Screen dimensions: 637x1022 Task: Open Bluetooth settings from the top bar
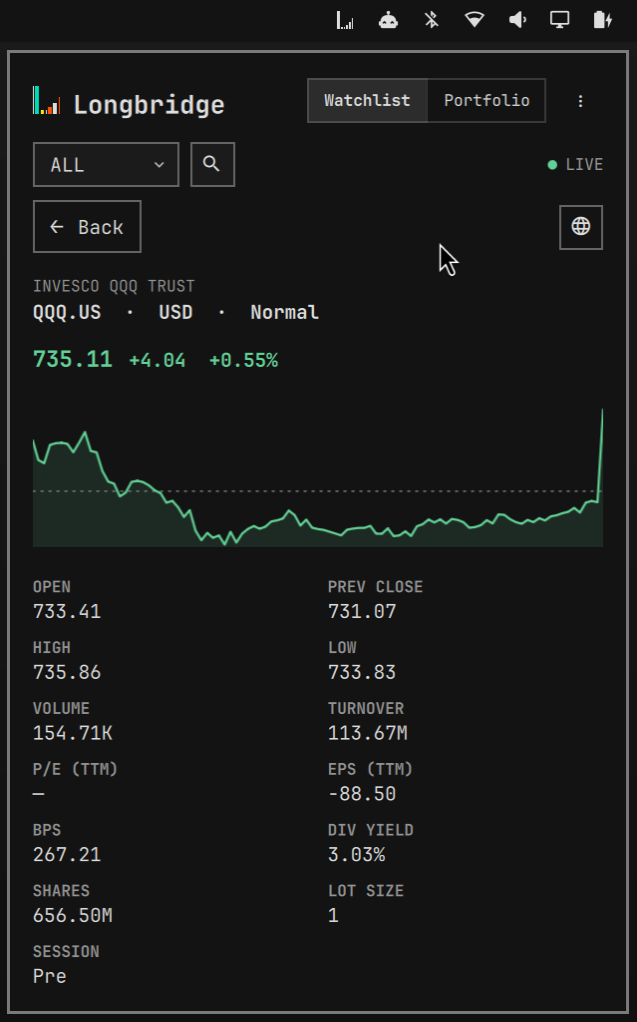click(431, 20)
